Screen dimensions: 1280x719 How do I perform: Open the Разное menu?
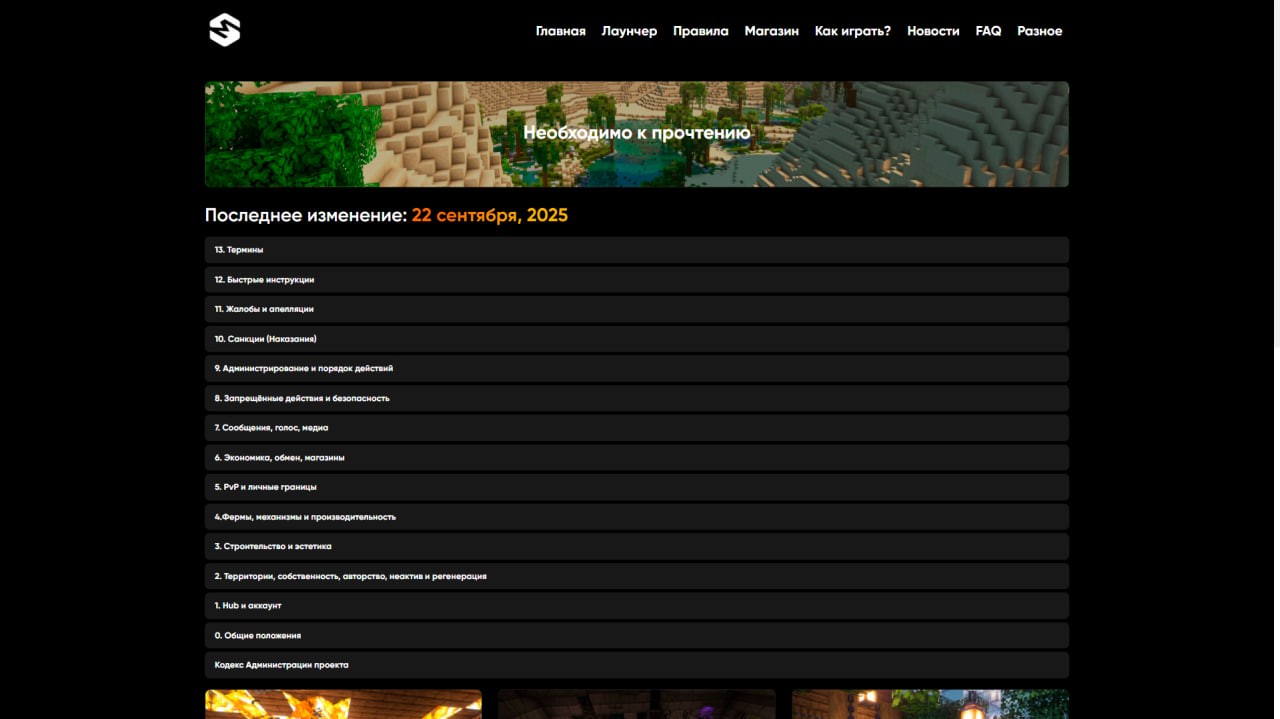1039,31
